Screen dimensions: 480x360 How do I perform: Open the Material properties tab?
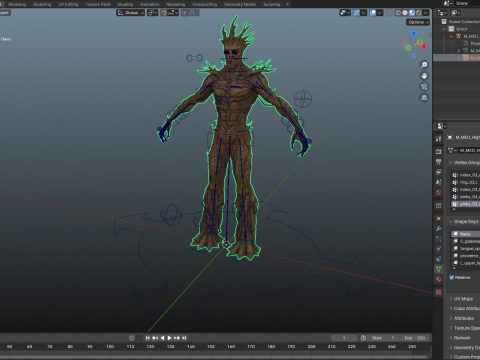point(439,279)
